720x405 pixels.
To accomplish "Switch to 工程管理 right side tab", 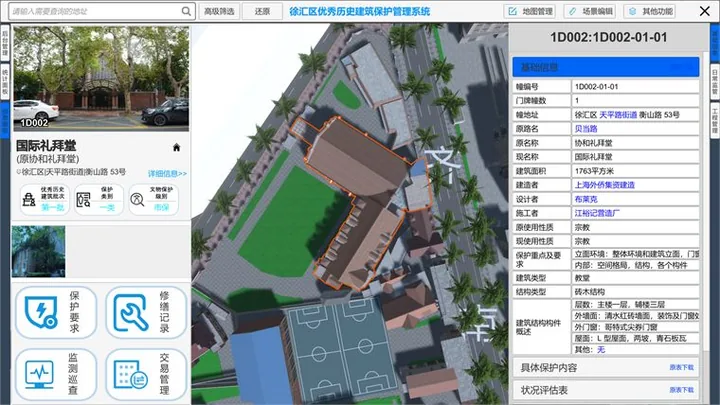I will pos(714,120).
